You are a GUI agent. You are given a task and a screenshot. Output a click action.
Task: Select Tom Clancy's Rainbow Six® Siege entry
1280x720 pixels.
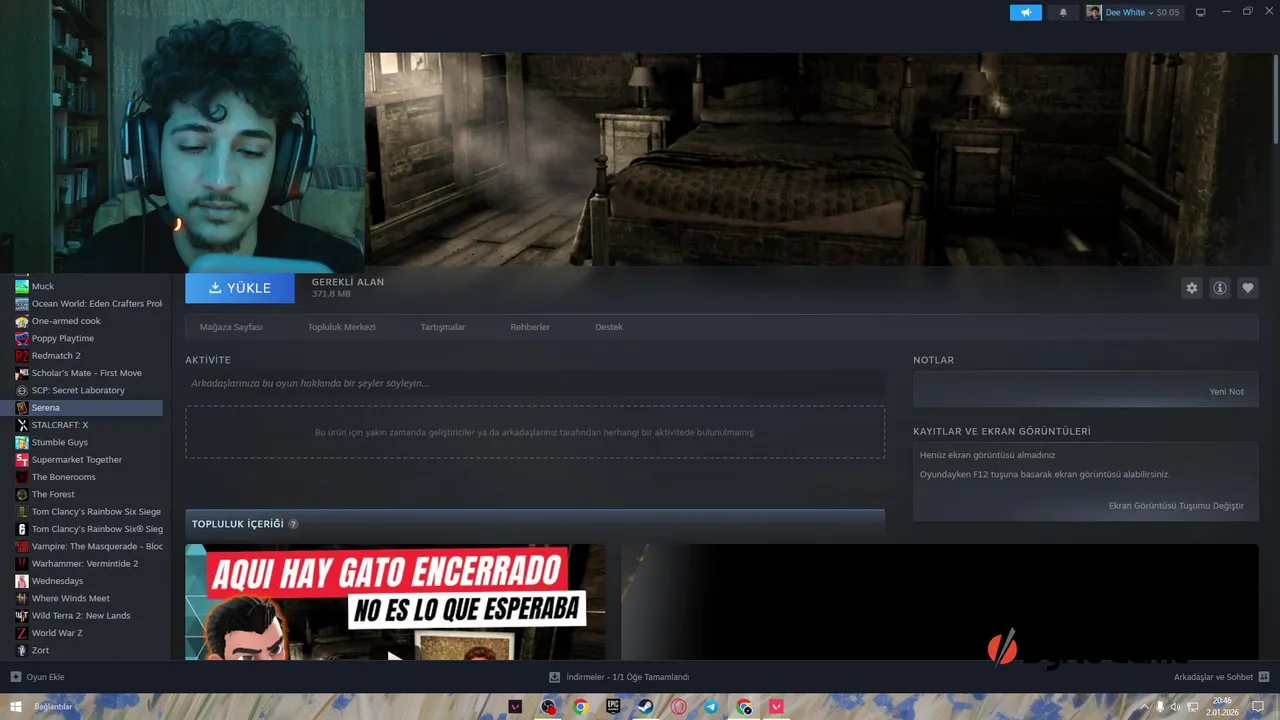point(88,529)
